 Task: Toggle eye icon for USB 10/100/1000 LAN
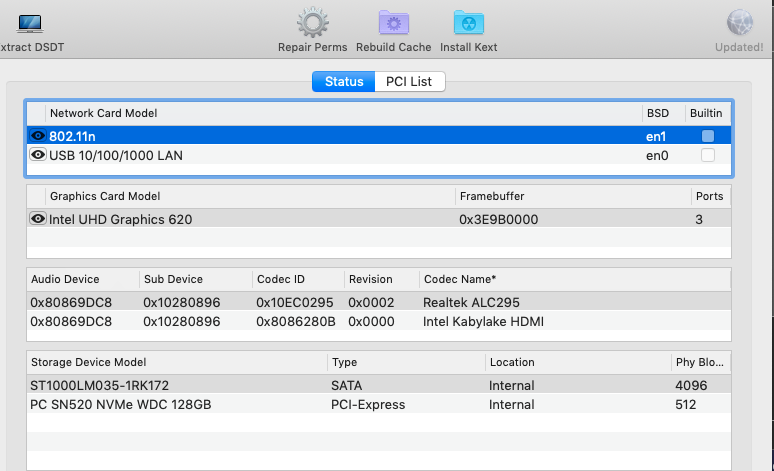tap(38, 155)
